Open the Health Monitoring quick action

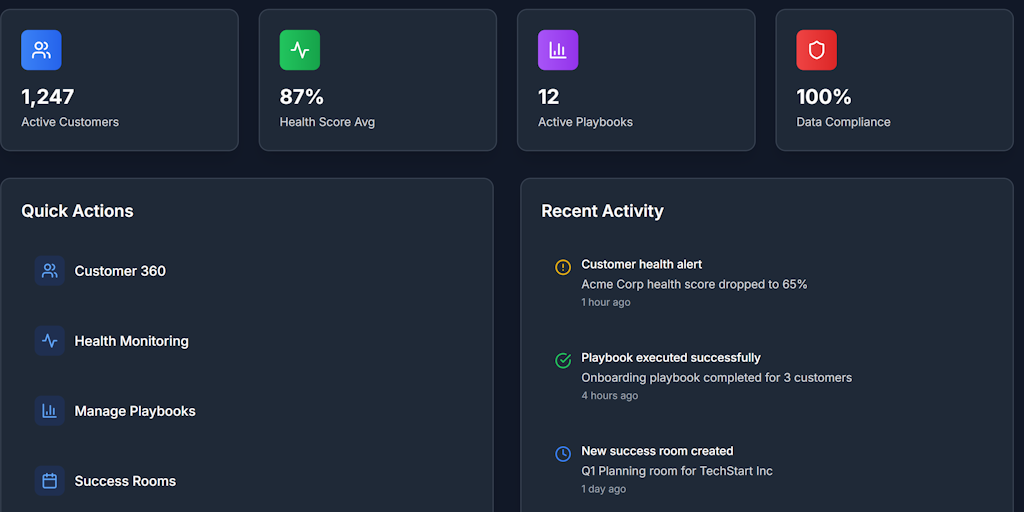tap(247, 341)
